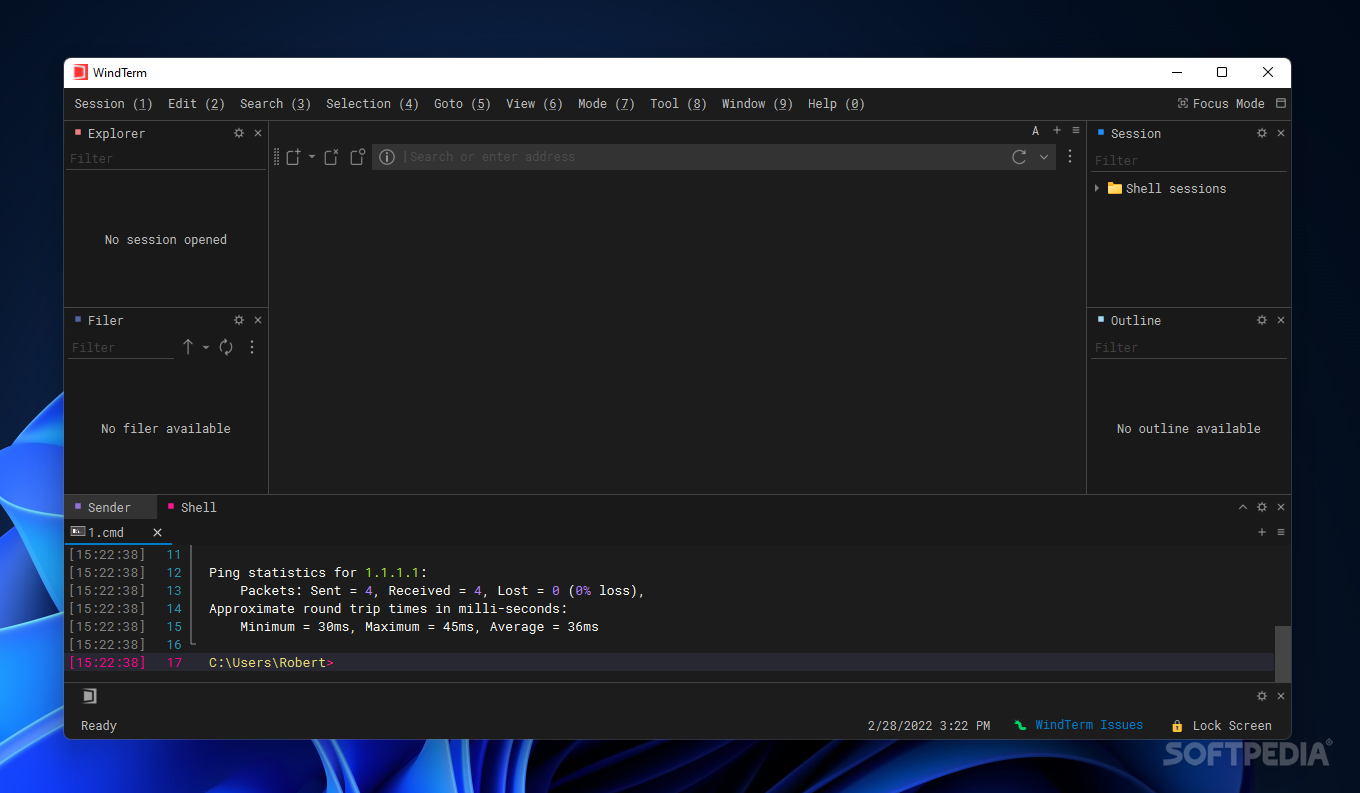1360x793 pixels.
Task: Close the Explorer panel
Action: tap(258, 133)
